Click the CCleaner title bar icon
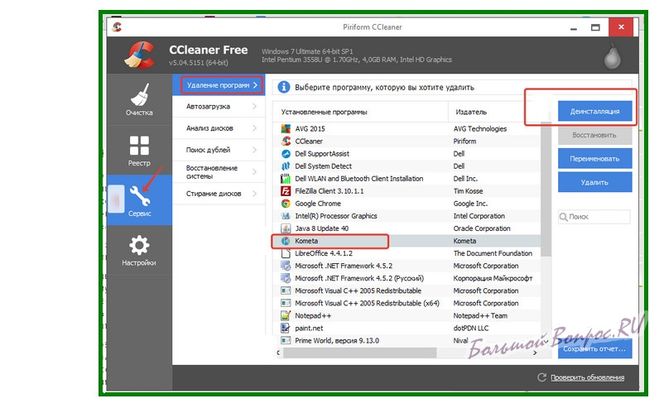Screen dimensions: 659x408 pyautogui.click(x=117, y=27)
